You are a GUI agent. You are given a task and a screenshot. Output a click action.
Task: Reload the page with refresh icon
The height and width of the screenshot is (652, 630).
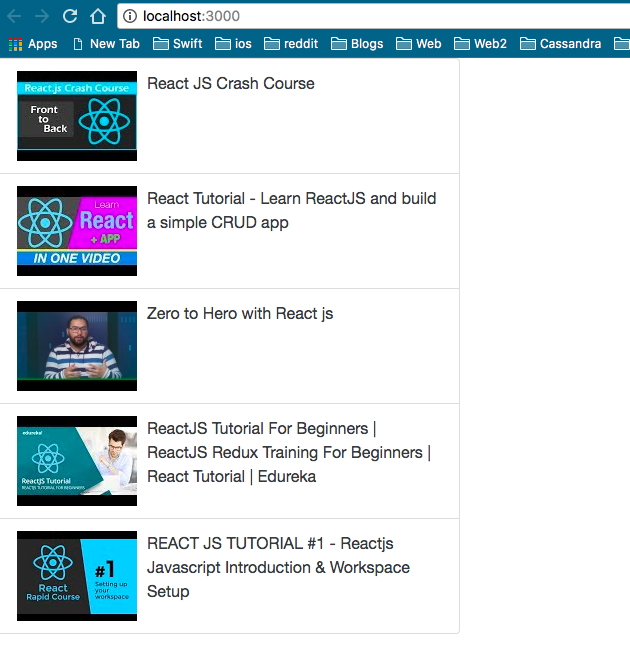pos(70,16)
